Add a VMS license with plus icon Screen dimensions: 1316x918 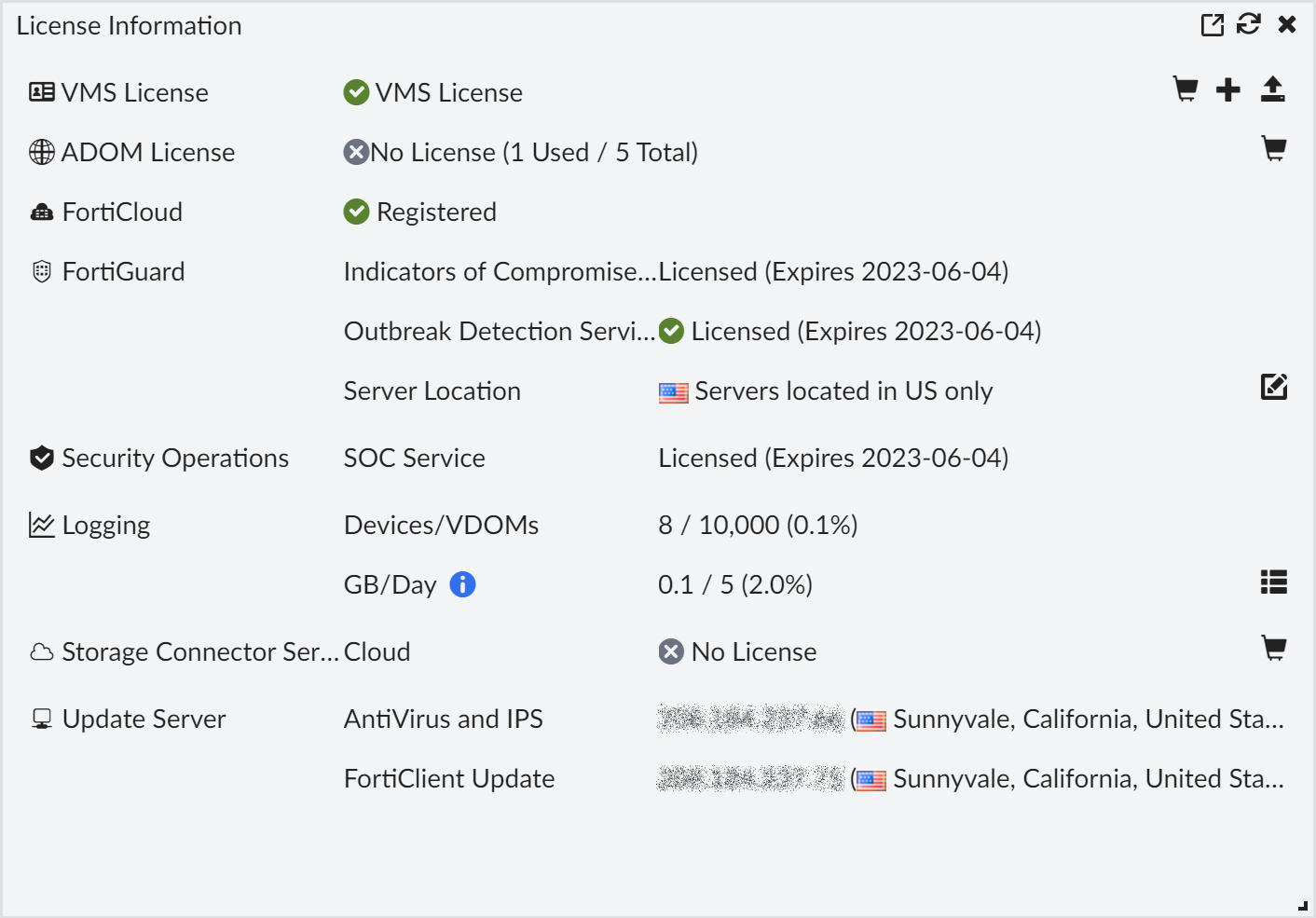(x=1228, y=89)
